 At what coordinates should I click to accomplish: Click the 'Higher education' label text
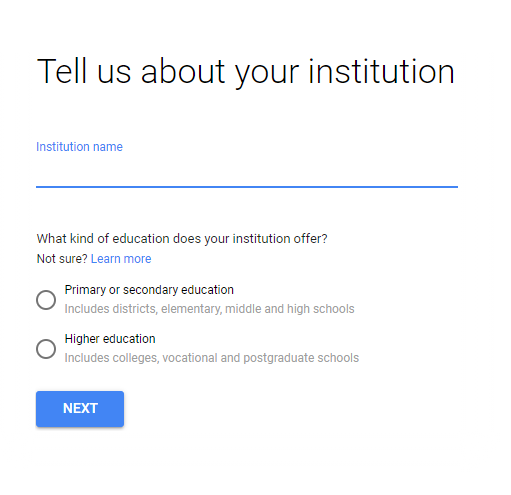pos(110,339)
